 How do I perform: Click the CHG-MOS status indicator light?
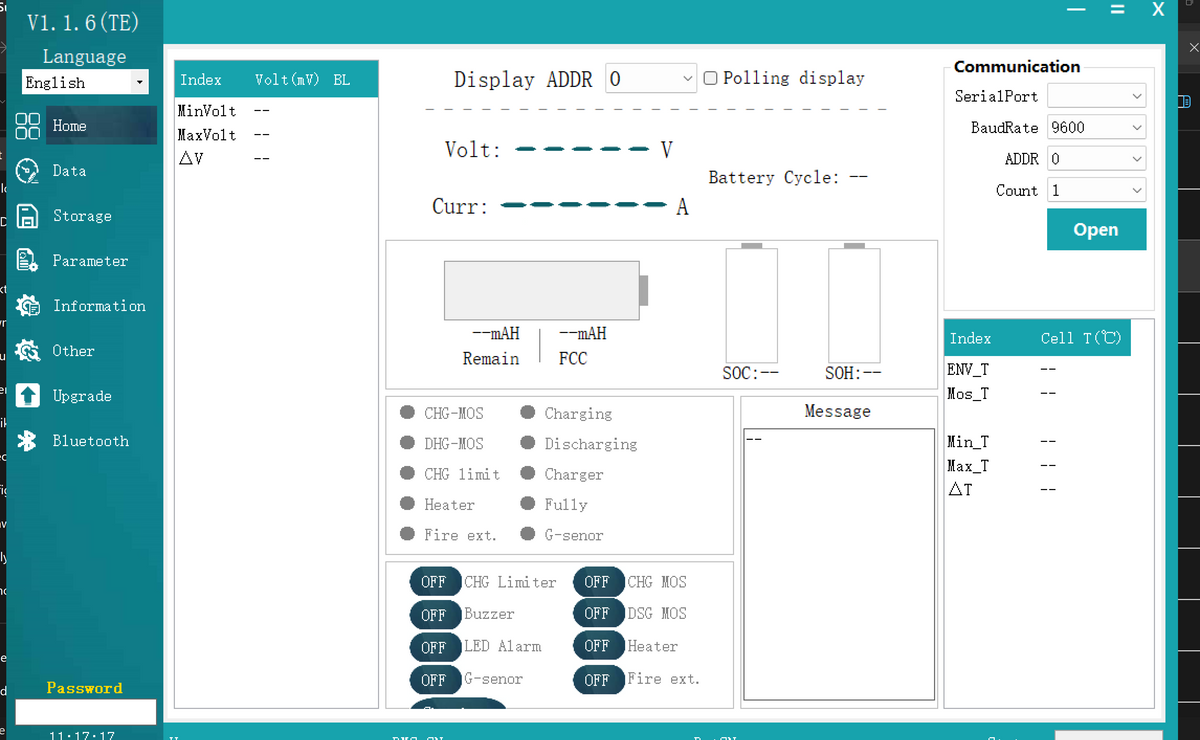click(407, 412)
